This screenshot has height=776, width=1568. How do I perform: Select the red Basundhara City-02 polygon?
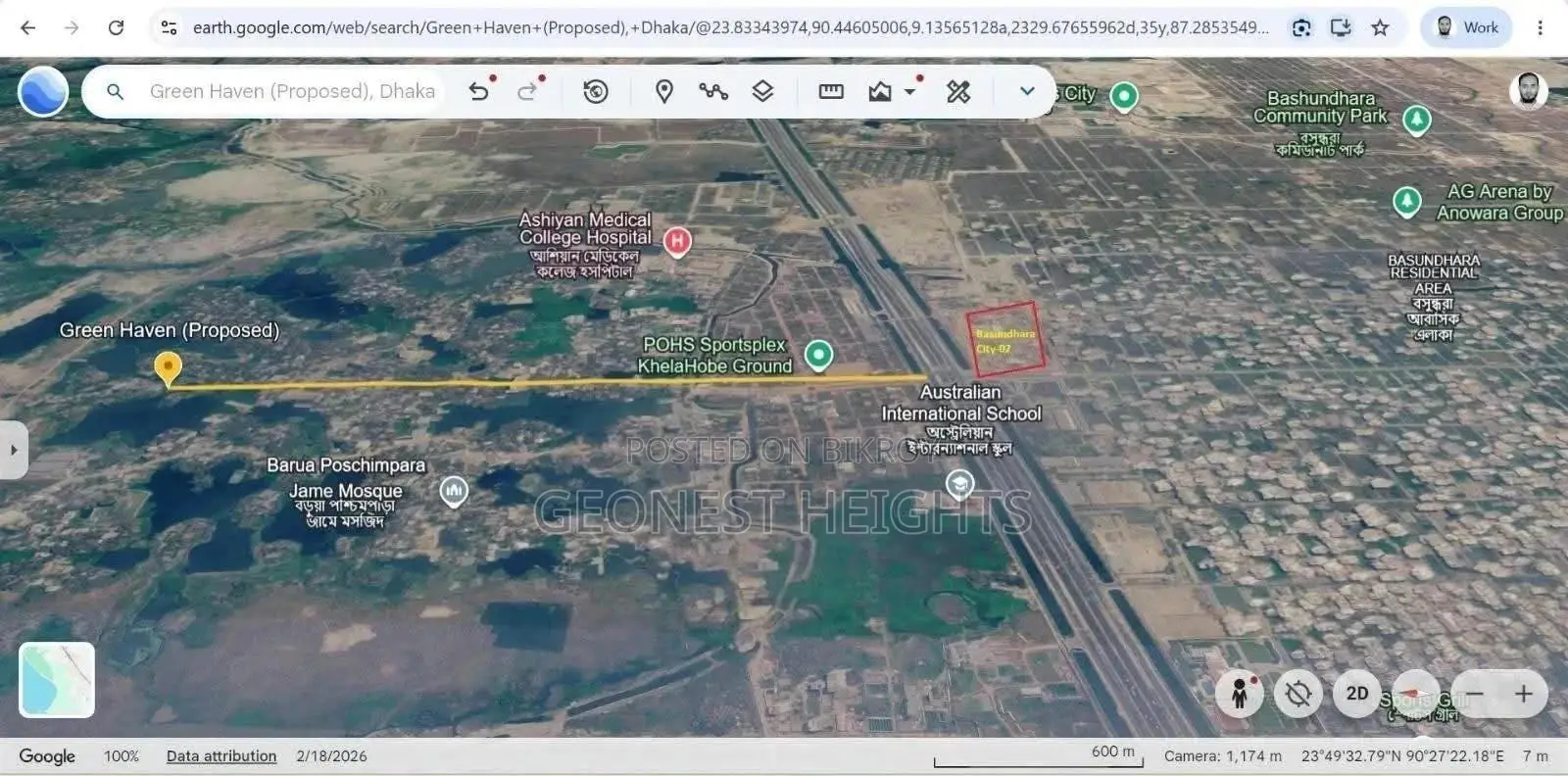click(1004, 338)
